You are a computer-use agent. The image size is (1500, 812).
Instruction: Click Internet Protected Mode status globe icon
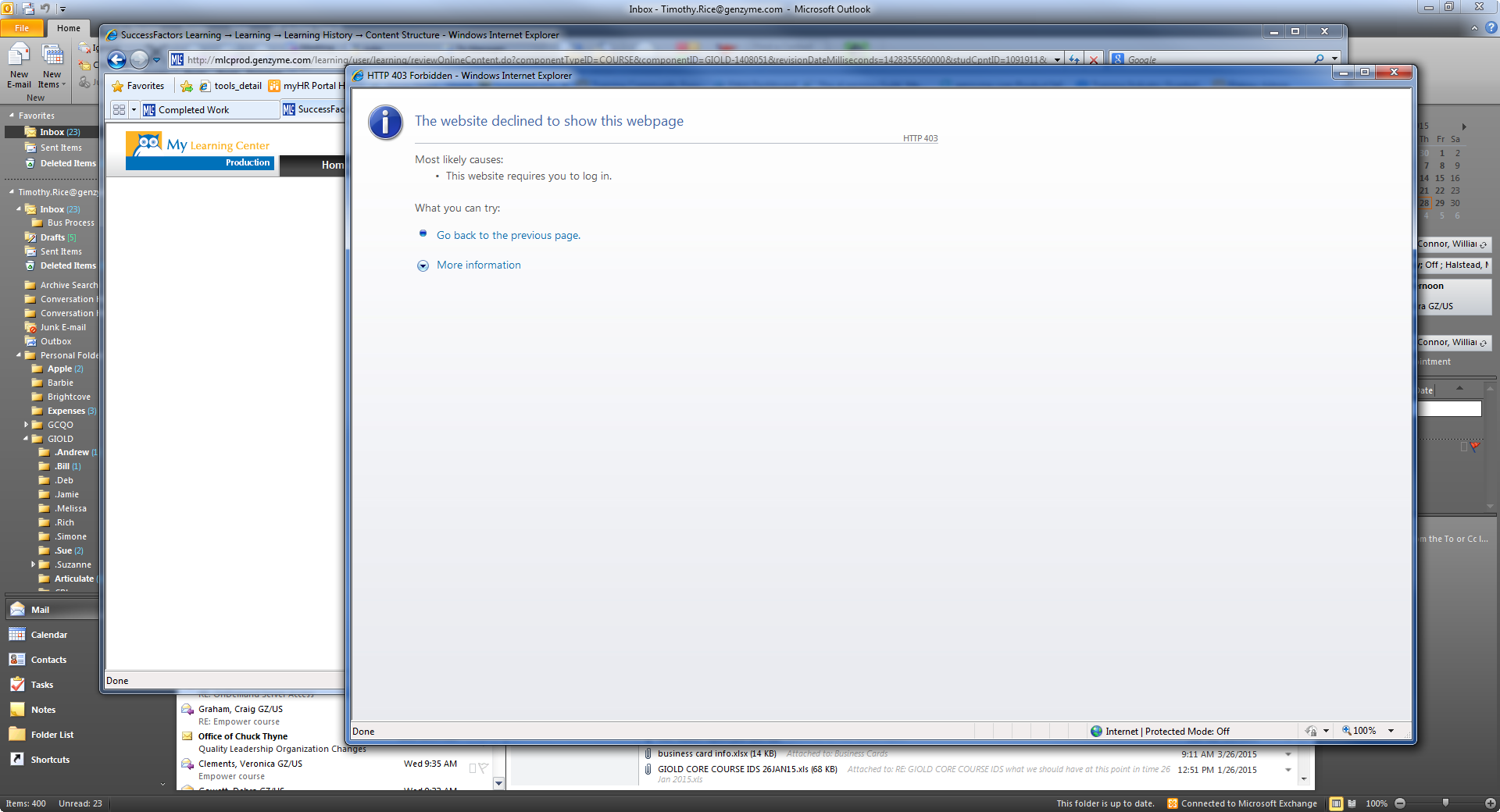[1097, 731]
